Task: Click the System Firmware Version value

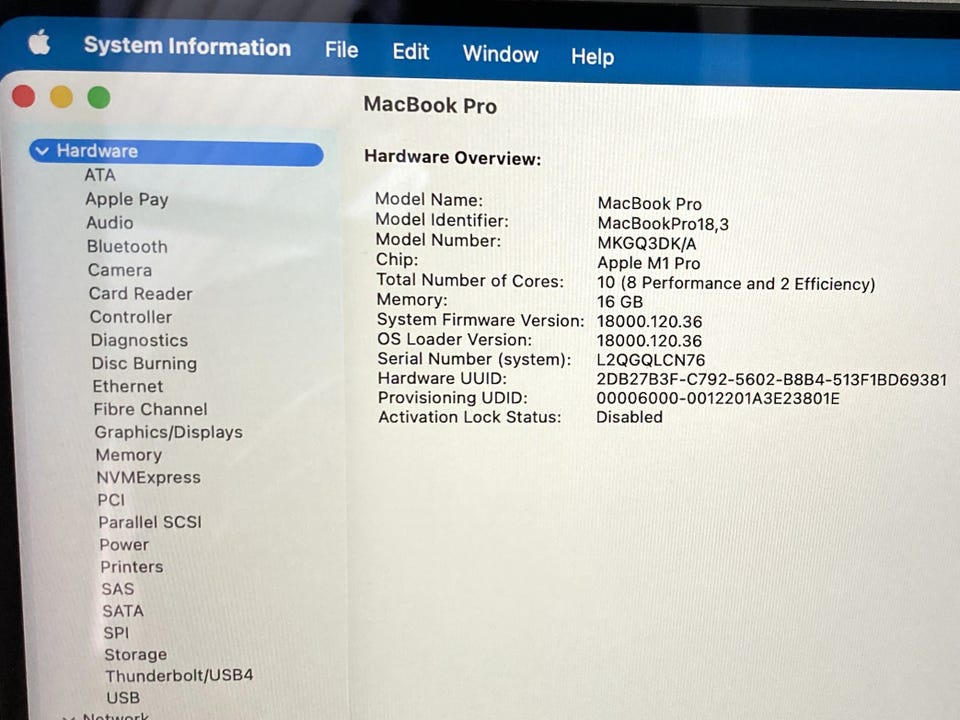Action: (650, 321)
